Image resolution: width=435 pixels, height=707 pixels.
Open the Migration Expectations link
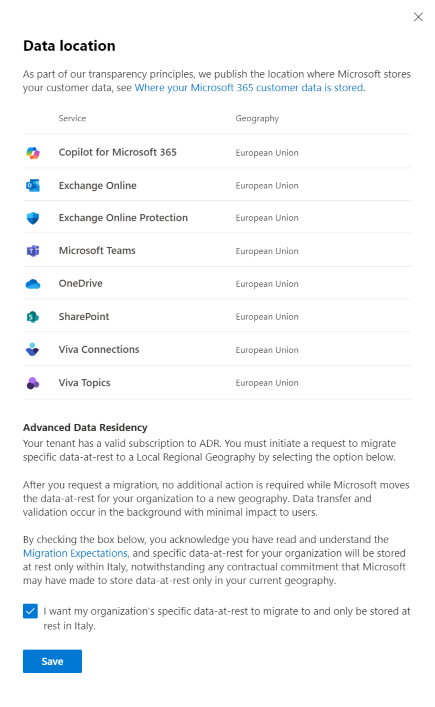point(75,553)
